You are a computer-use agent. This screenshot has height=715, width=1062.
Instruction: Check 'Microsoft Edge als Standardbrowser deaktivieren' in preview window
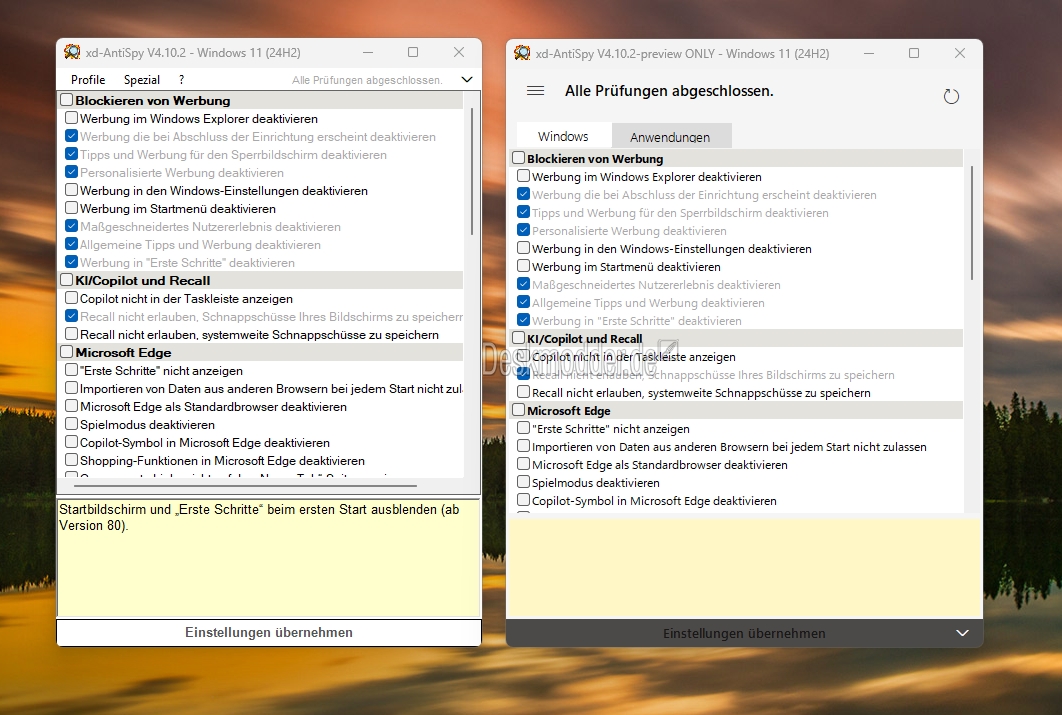523,464
